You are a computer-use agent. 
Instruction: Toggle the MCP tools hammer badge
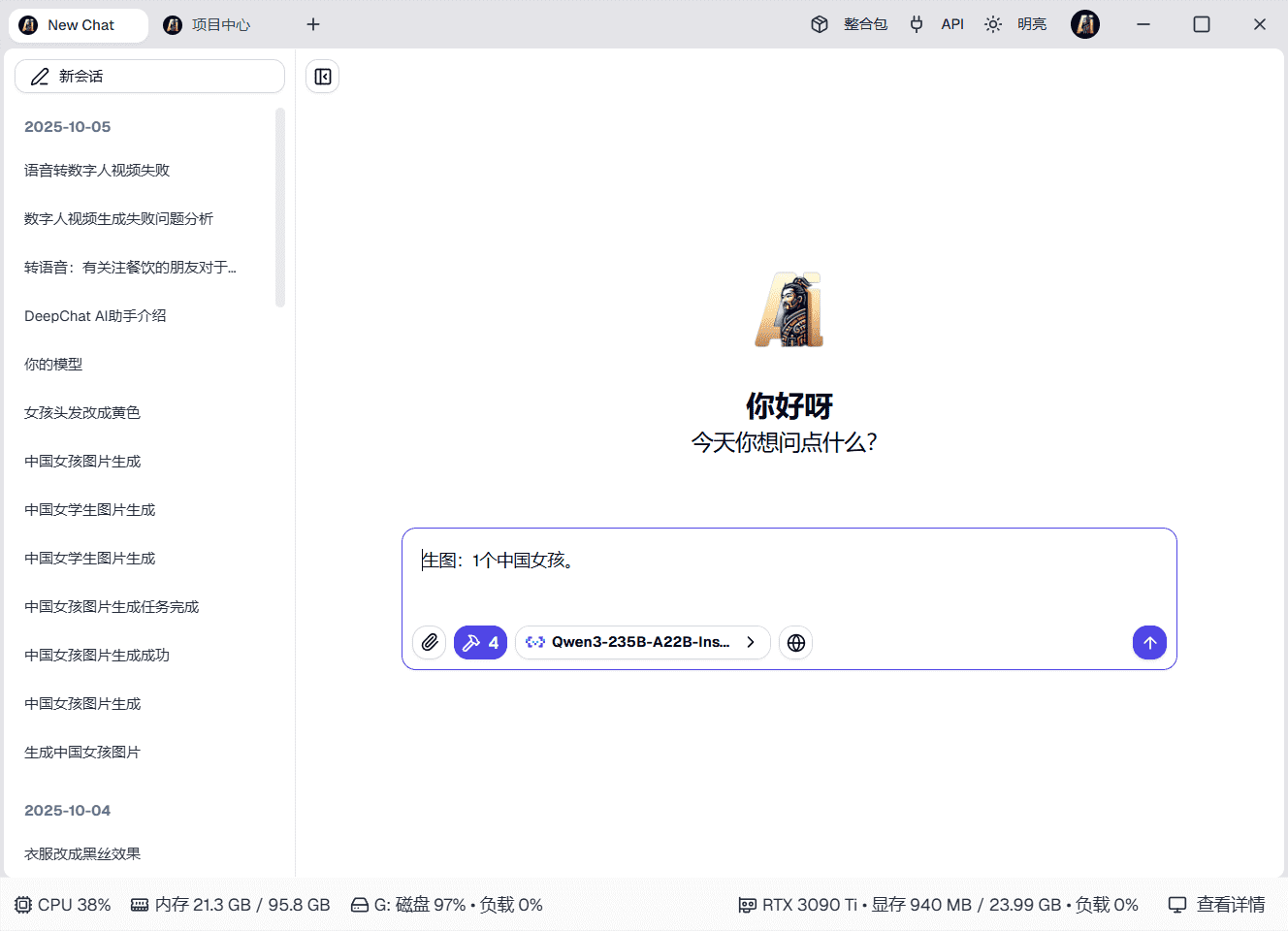(x=480, y=642)
